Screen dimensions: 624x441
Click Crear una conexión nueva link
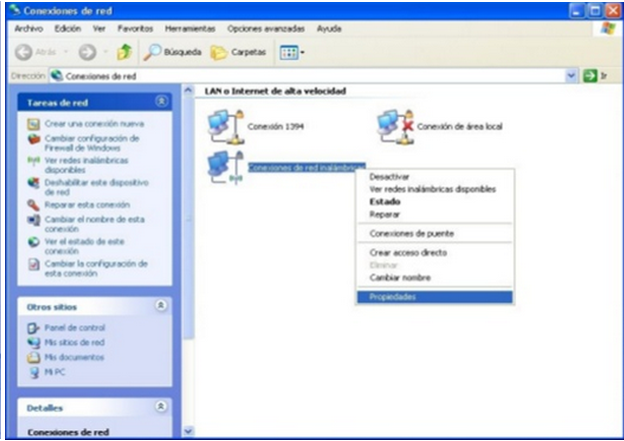tap(94, 124)
